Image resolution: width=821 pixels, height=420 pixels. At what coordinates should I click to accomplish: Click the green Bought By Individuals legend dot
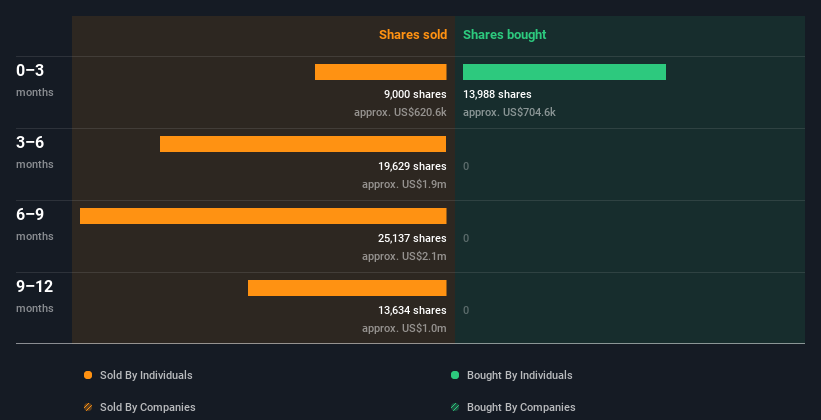point(455,375)
